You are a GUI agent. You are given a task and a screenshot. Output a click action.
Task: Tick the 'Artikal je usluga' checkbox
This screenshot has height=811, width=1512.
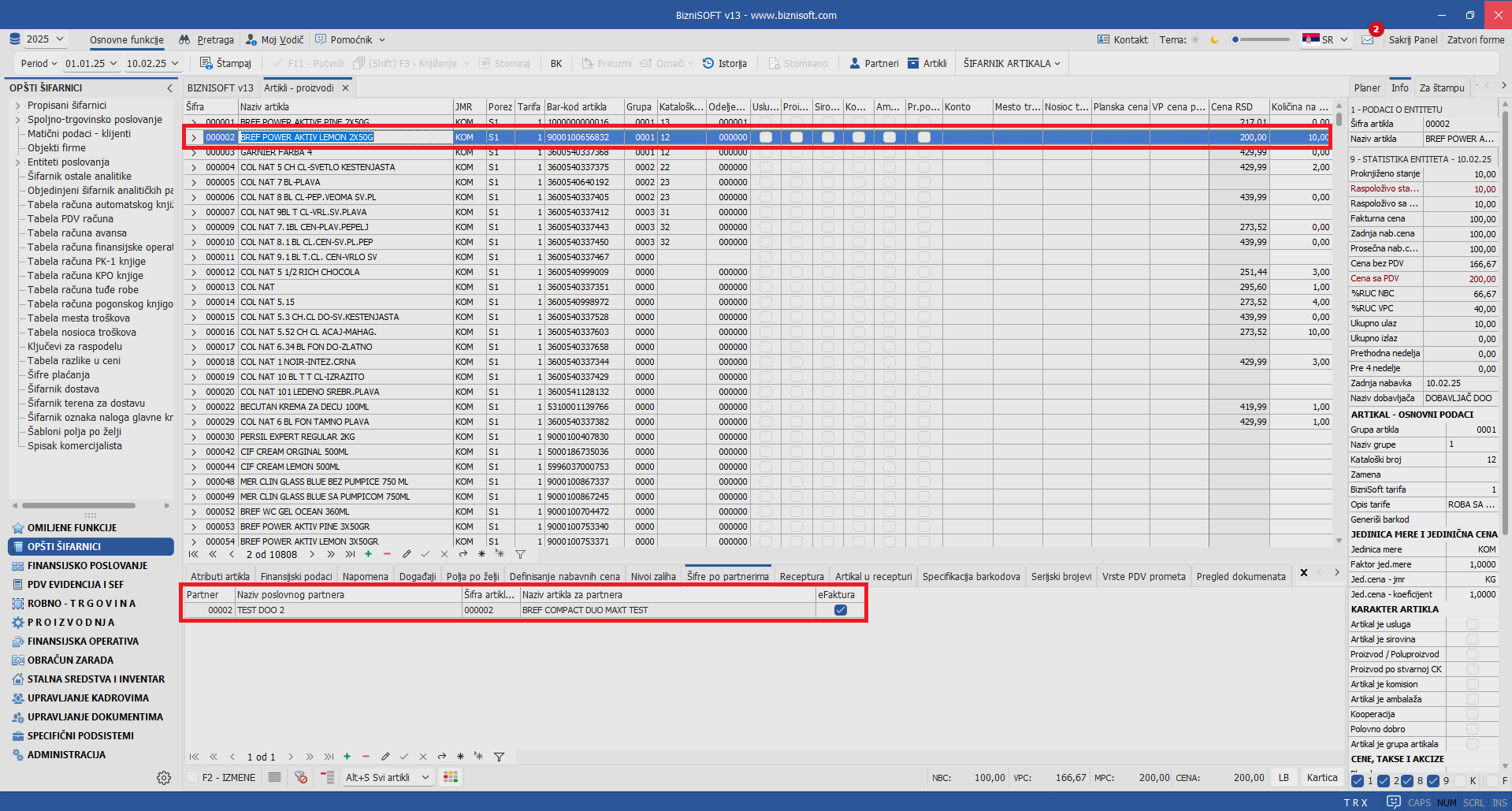[x=1472, y=624]
